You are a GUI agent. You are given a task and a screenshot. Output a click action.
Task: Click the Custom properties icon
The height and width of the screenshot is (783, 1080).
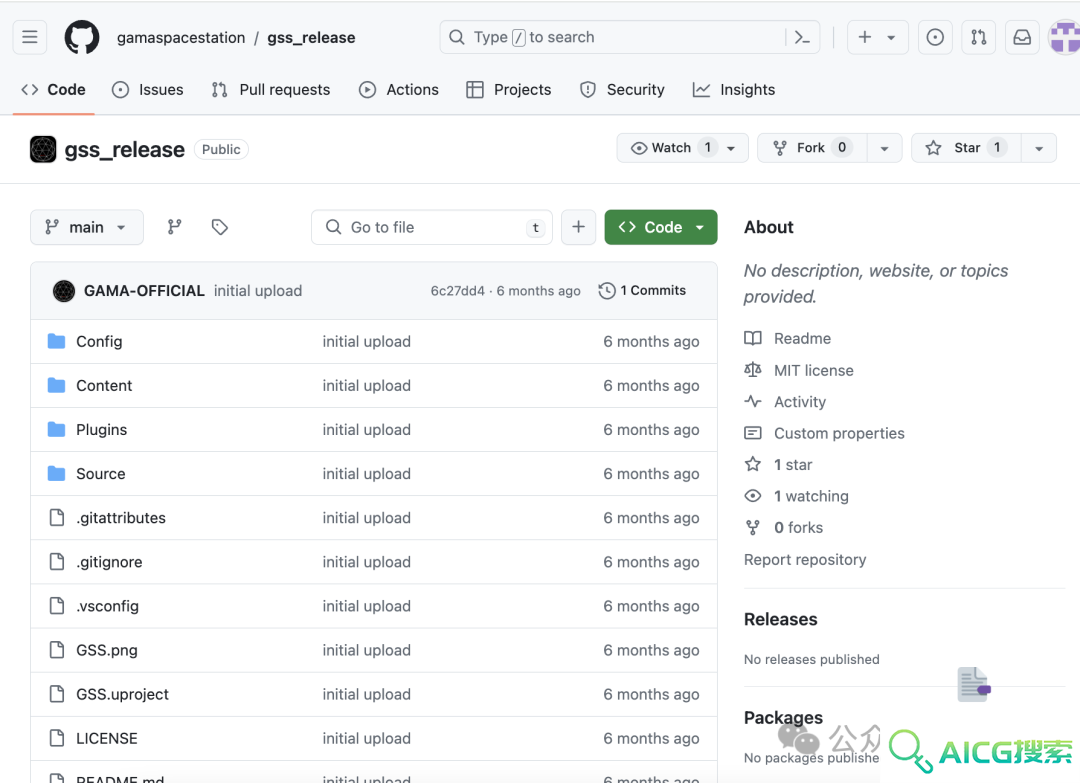[753, 433]
